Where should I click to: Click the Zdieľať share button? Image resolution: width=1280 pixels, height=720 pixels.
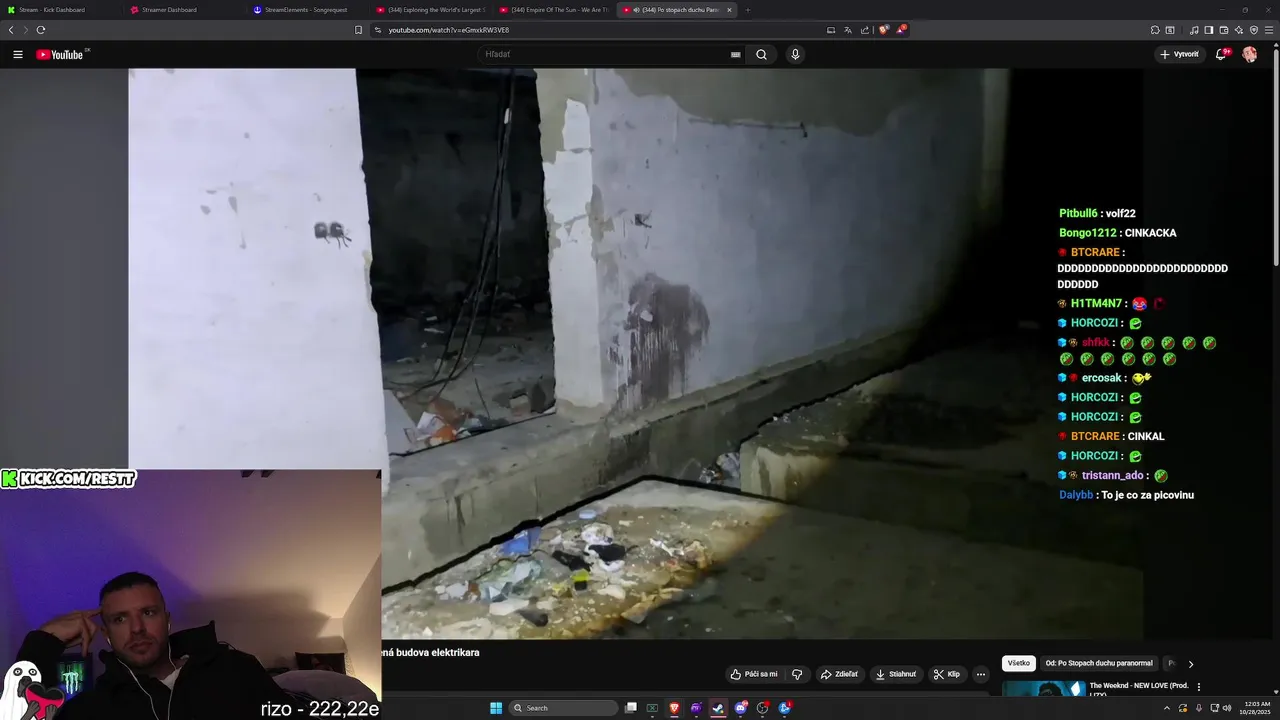839,674
